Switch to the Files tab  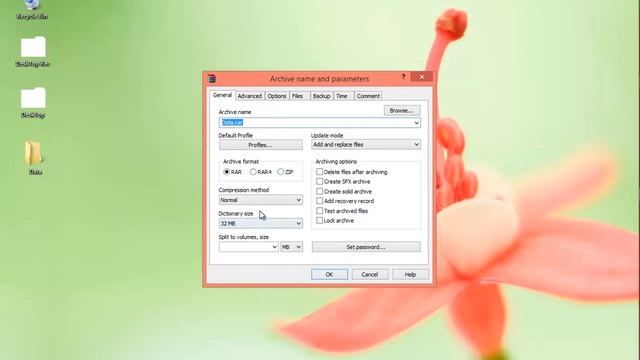tap(298, 96)
